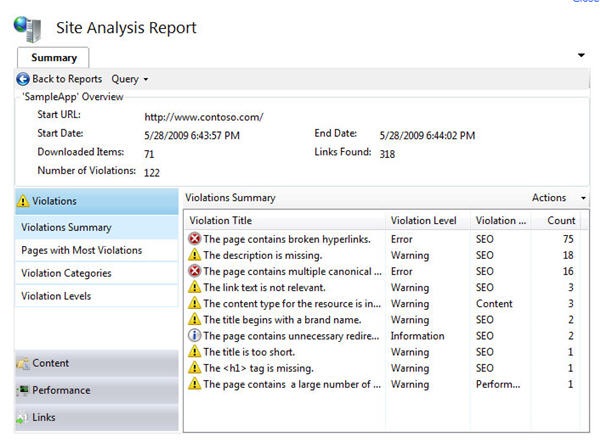This screenshot has width=600, height=442.
Task: Click information icon for unnecessary redirects row
Action: pyautogui.click(x=194, y=336)
